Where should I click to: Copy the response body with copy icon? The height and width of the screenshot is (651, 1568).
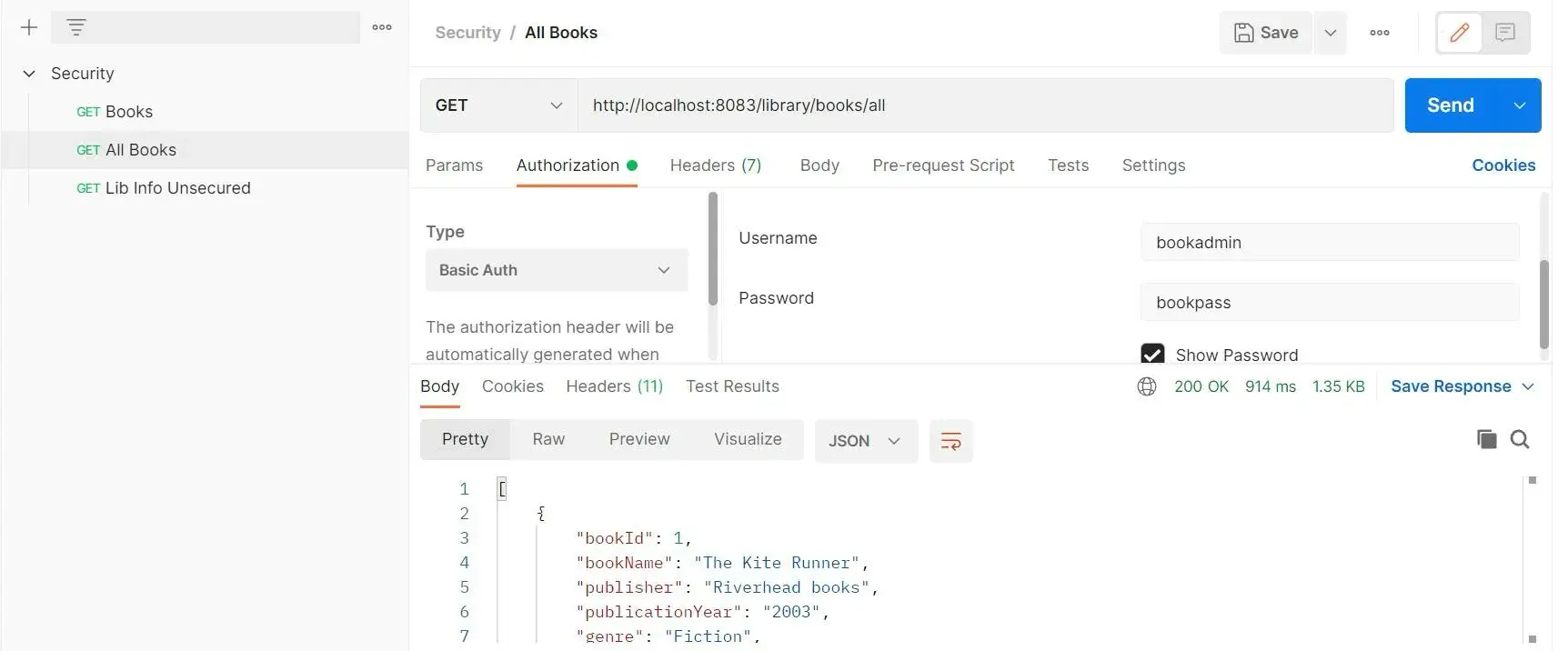(x=1486, y=439)
